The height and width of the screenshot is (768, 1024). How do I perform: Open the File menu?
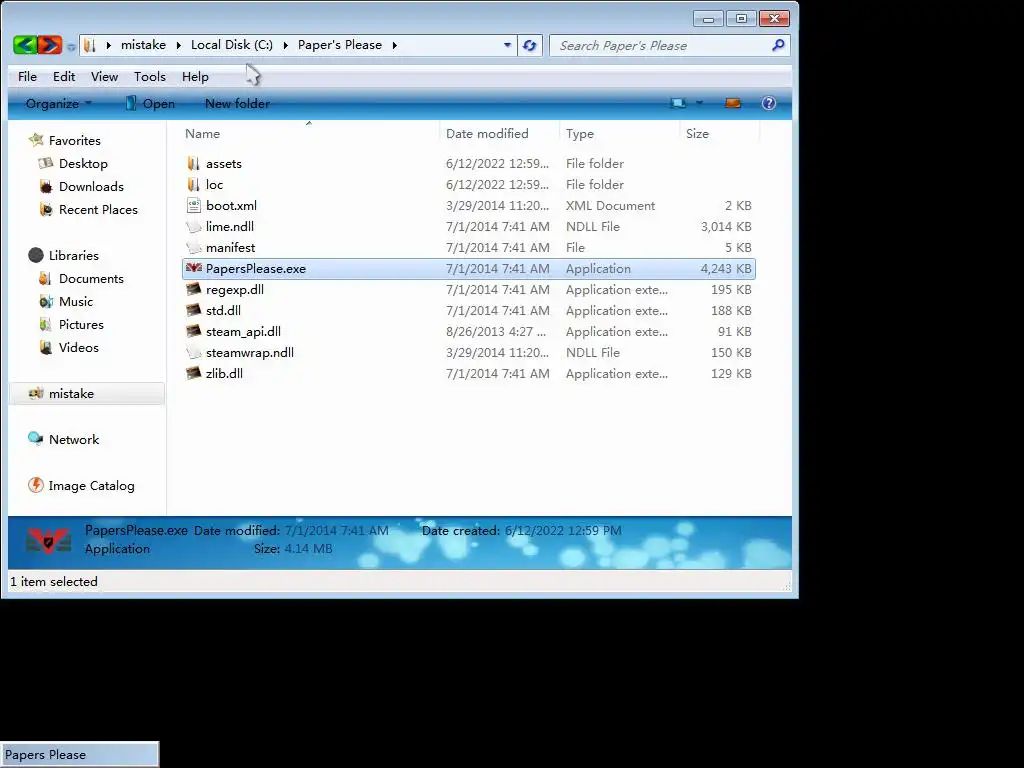[x=27, y=76]
